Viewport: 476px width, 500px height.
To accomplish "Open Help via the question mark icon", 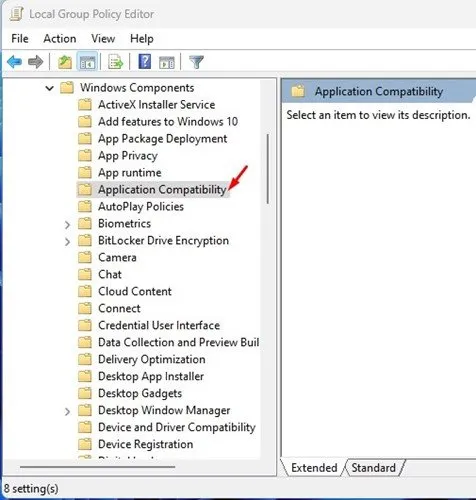I will coord(145,62).
